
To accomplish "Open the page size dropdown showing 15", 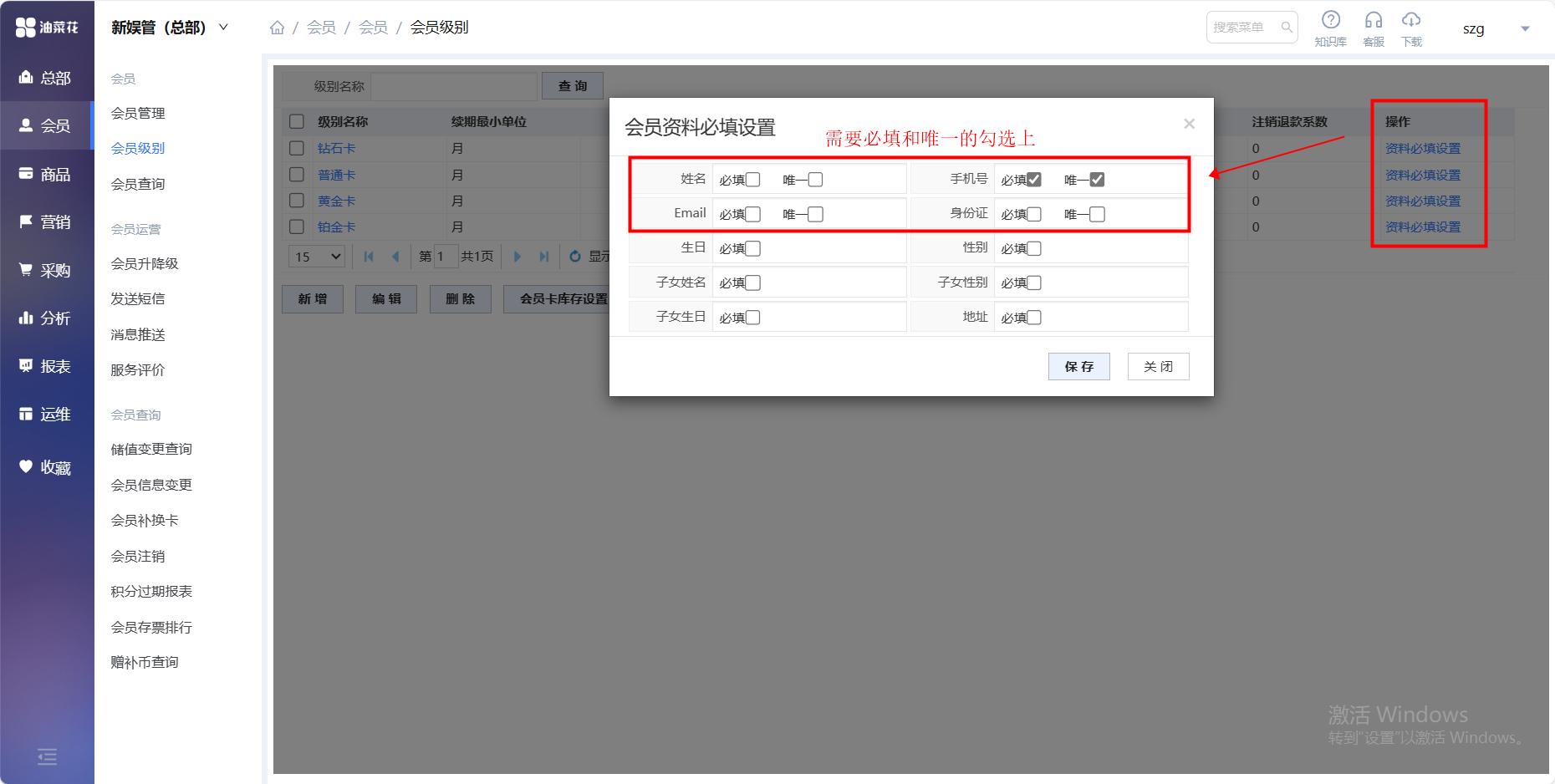I will [317, 257].
